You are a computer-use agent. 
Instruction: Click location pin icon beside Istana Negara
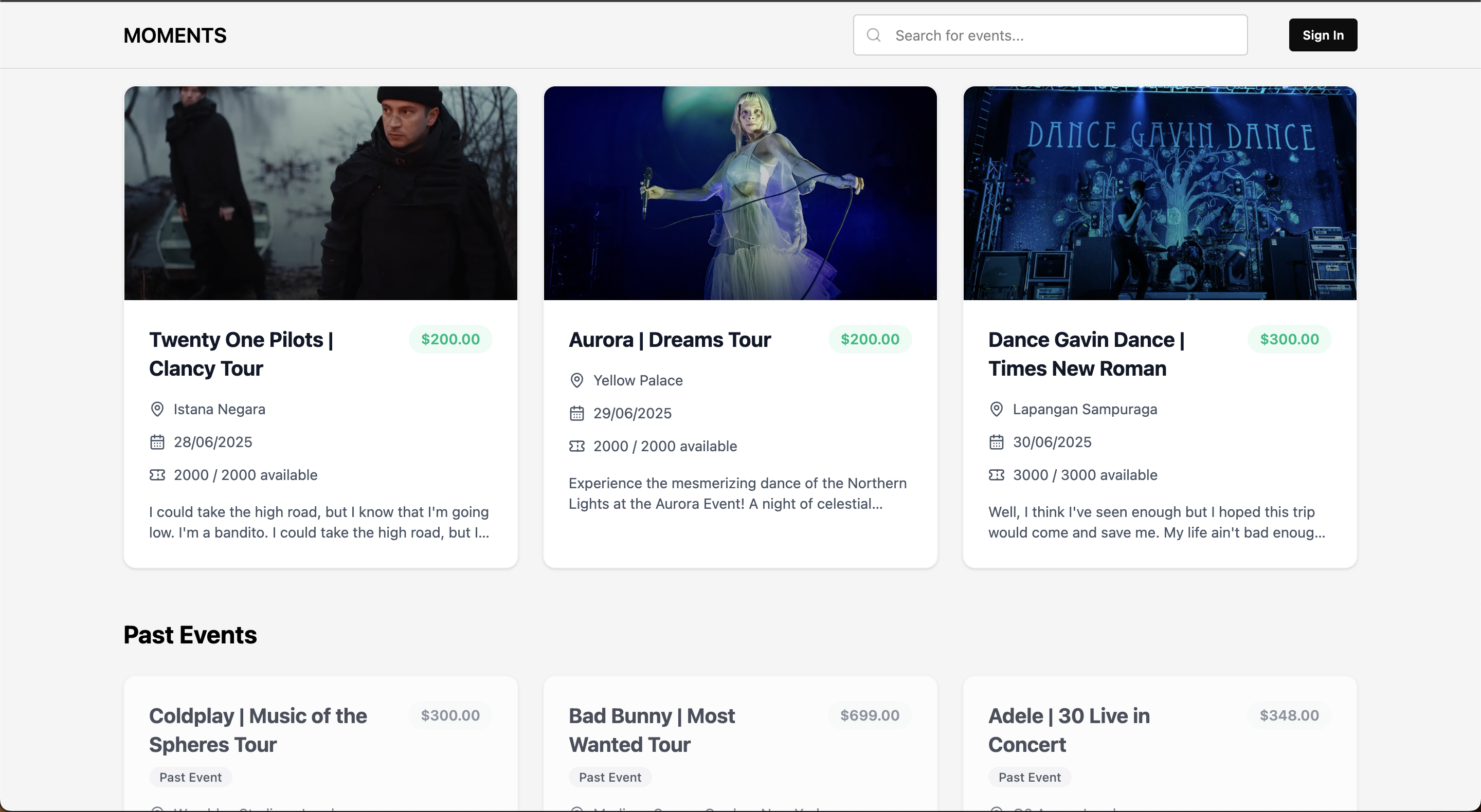click(157, 409)
